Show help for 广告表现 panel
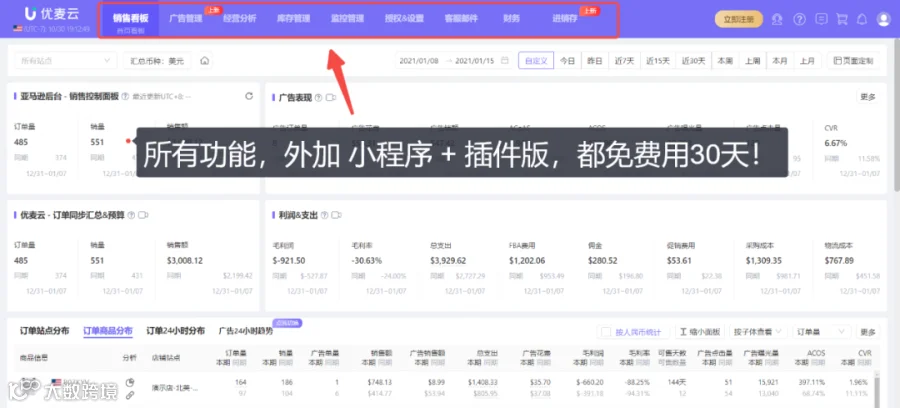 point(319,98)
